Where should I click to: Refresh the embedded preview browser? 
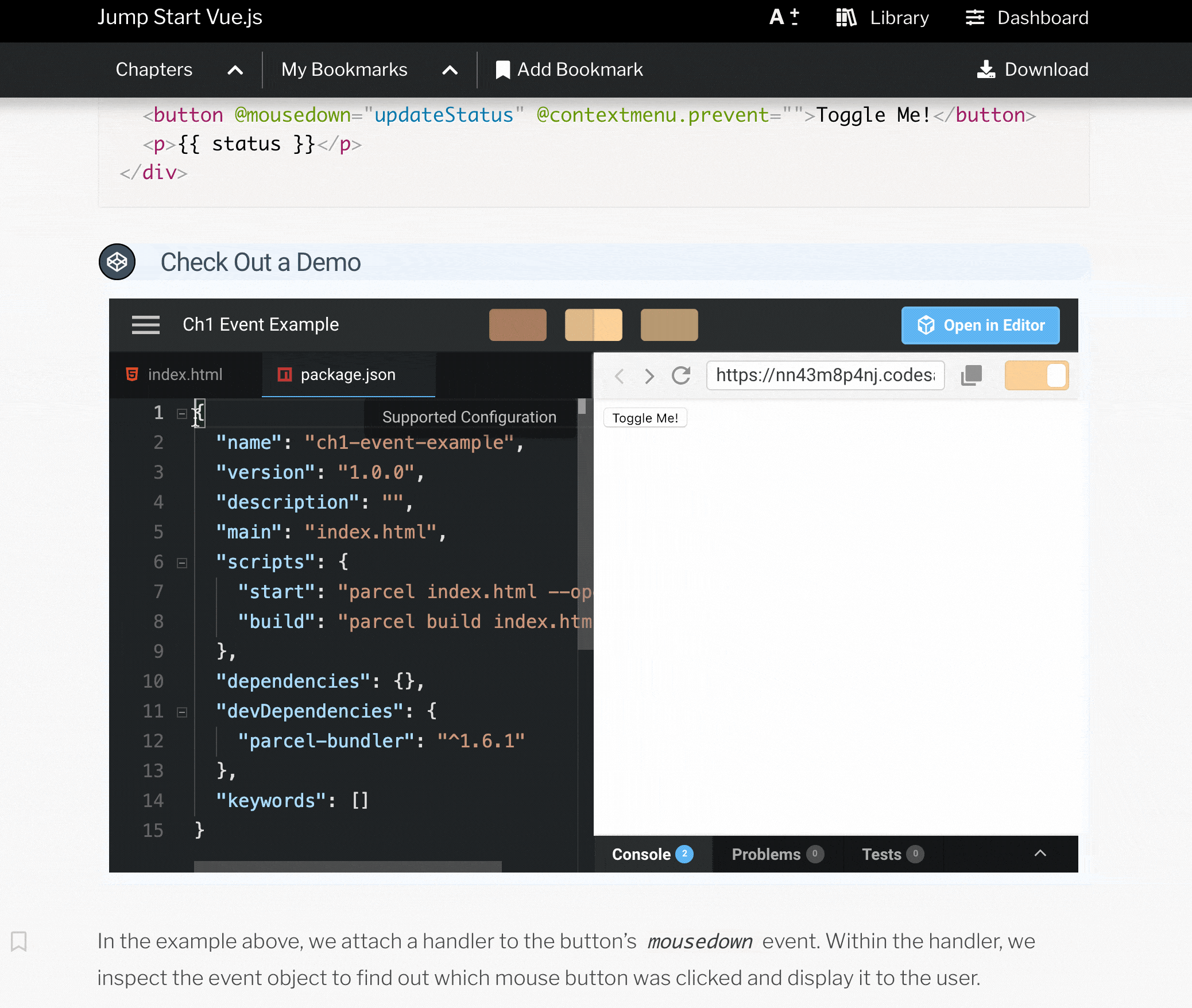681,375
